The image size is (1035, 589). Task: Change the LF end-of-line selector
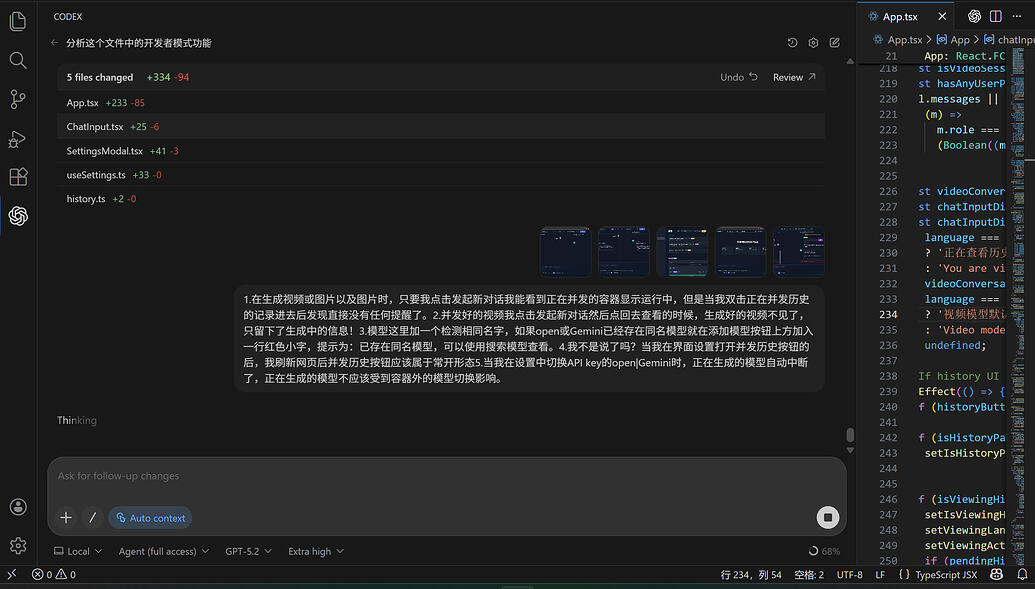click(x=880, y=574)
